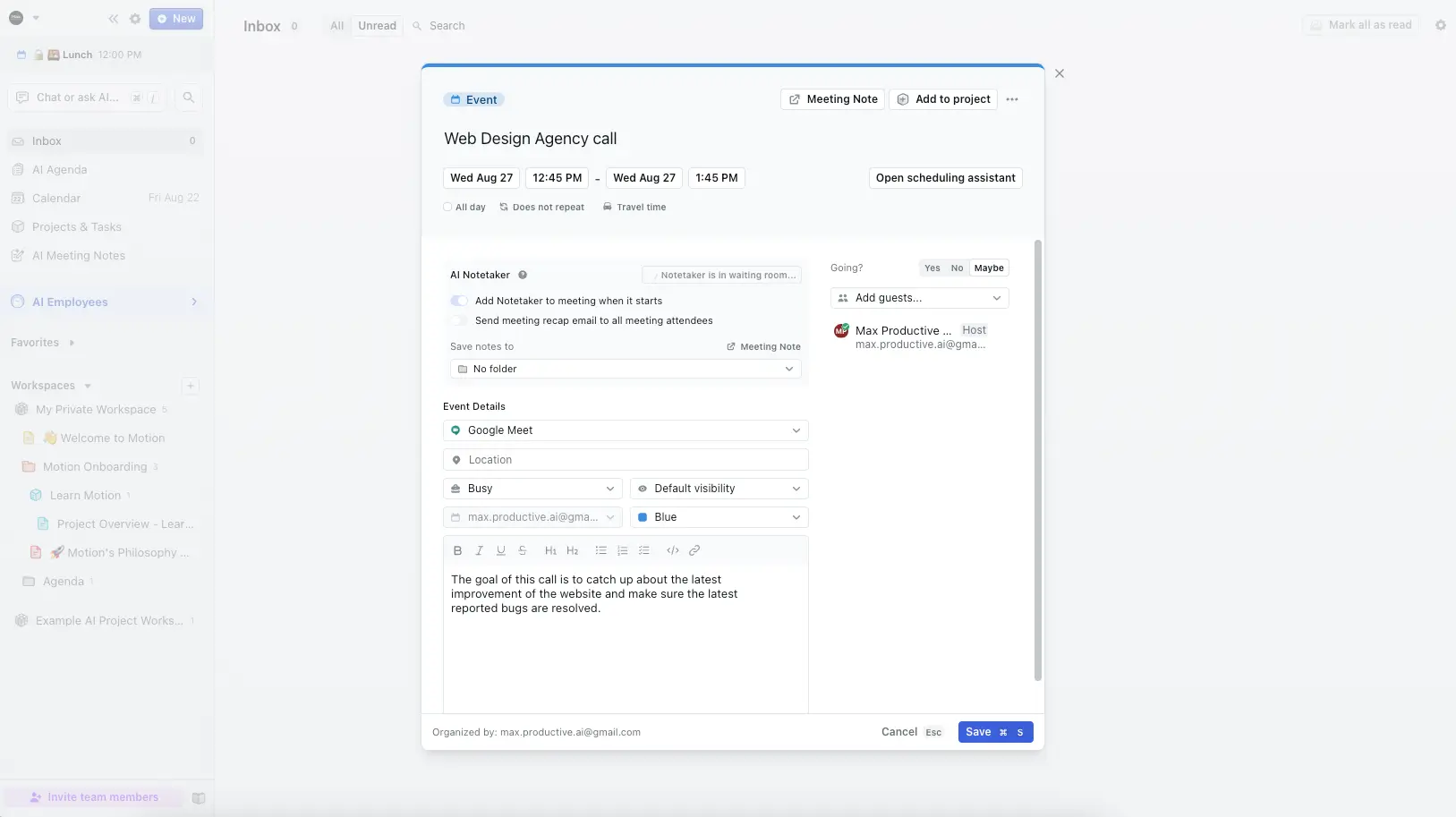
Task: Open AI Meeting Notes in the sidebar
Action: tap(79, 255)
